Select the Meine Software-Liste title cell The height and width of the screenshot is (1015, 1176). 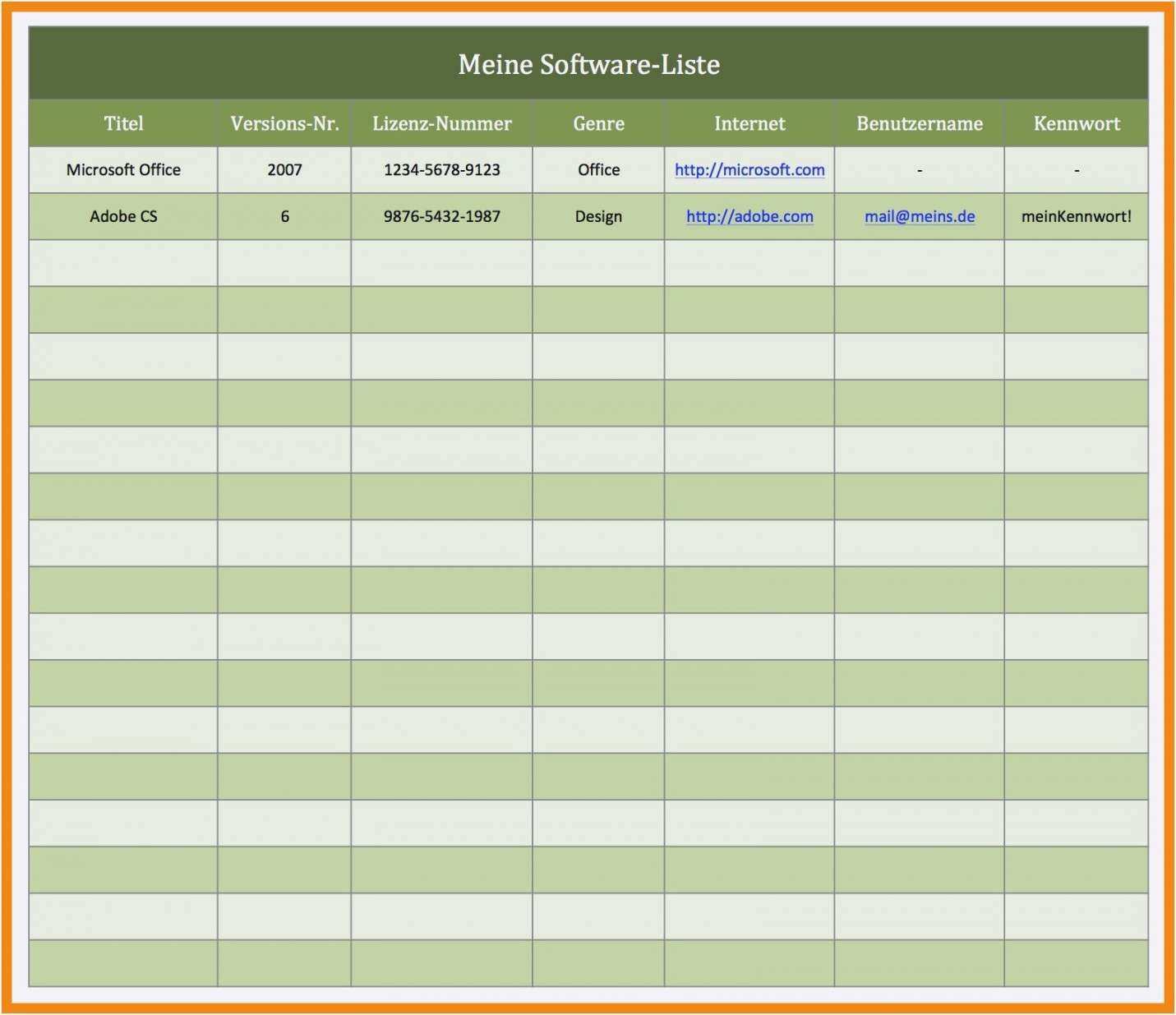588,64
